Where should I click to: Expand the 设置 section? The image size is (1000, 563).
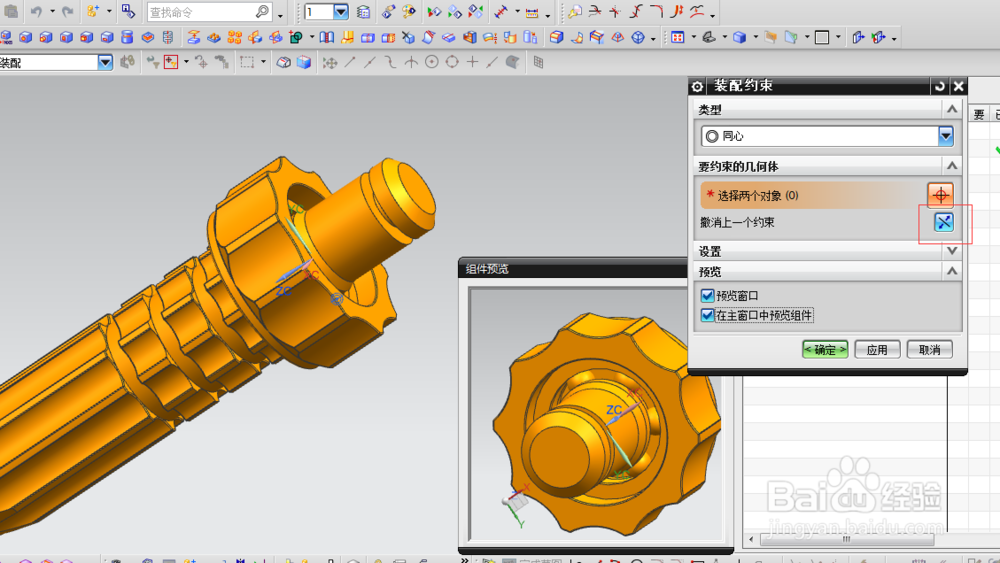pyautogui.click(x=952, y=251)
